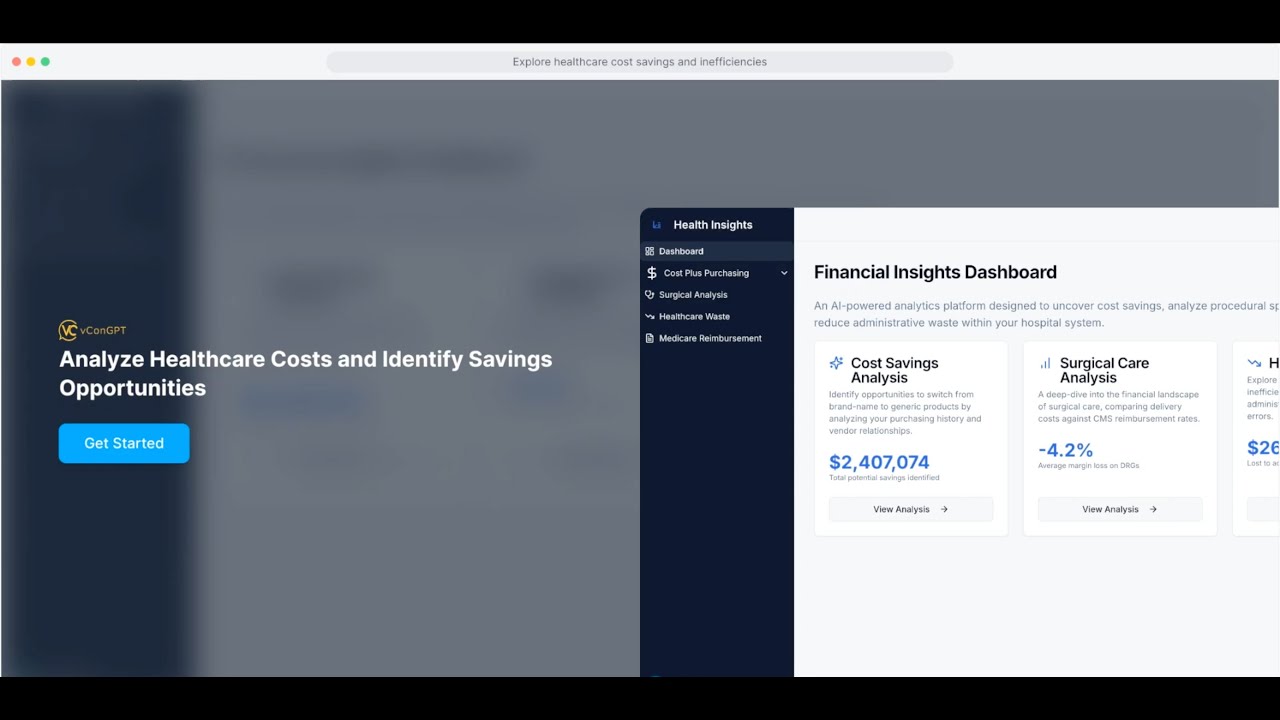Click the address bar reading Explore healthcare cost savings
This screenshot has width=1280, height=720.
640,62
